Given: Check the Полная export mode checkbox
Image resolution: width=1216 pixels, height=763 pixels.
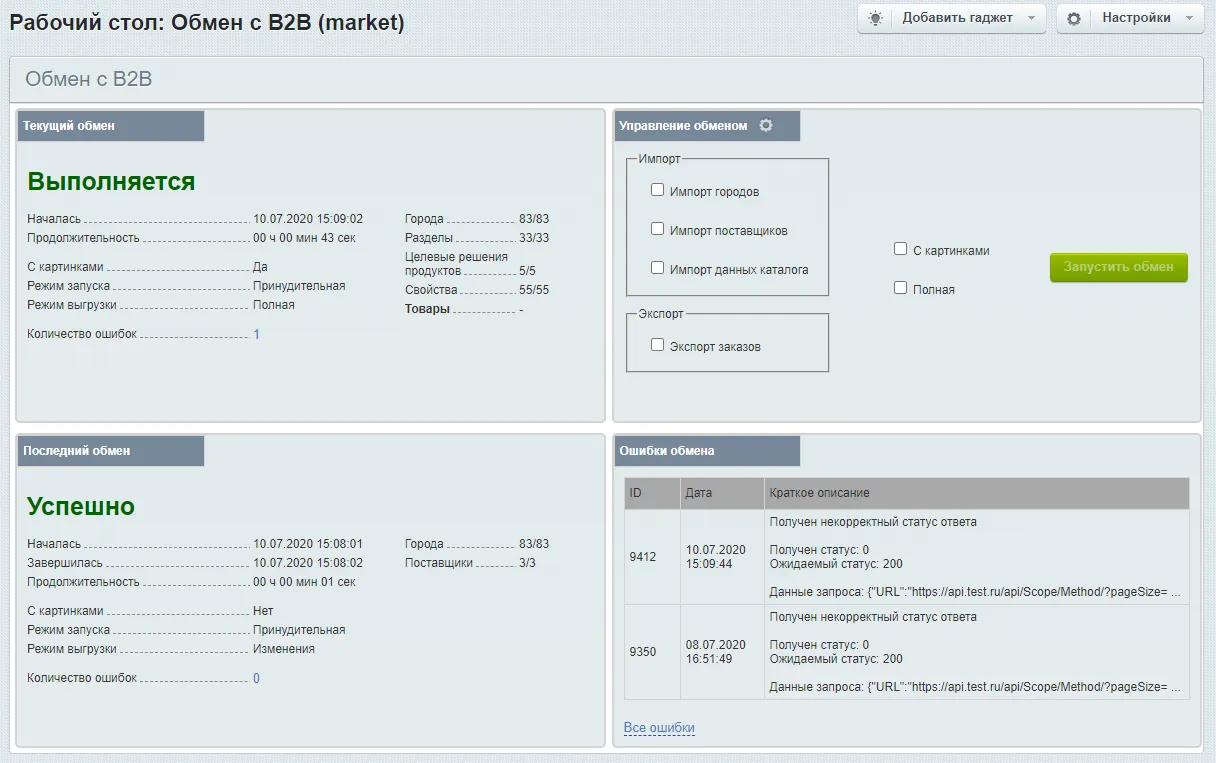Looking at the screenshot, I should click(900, 288).
